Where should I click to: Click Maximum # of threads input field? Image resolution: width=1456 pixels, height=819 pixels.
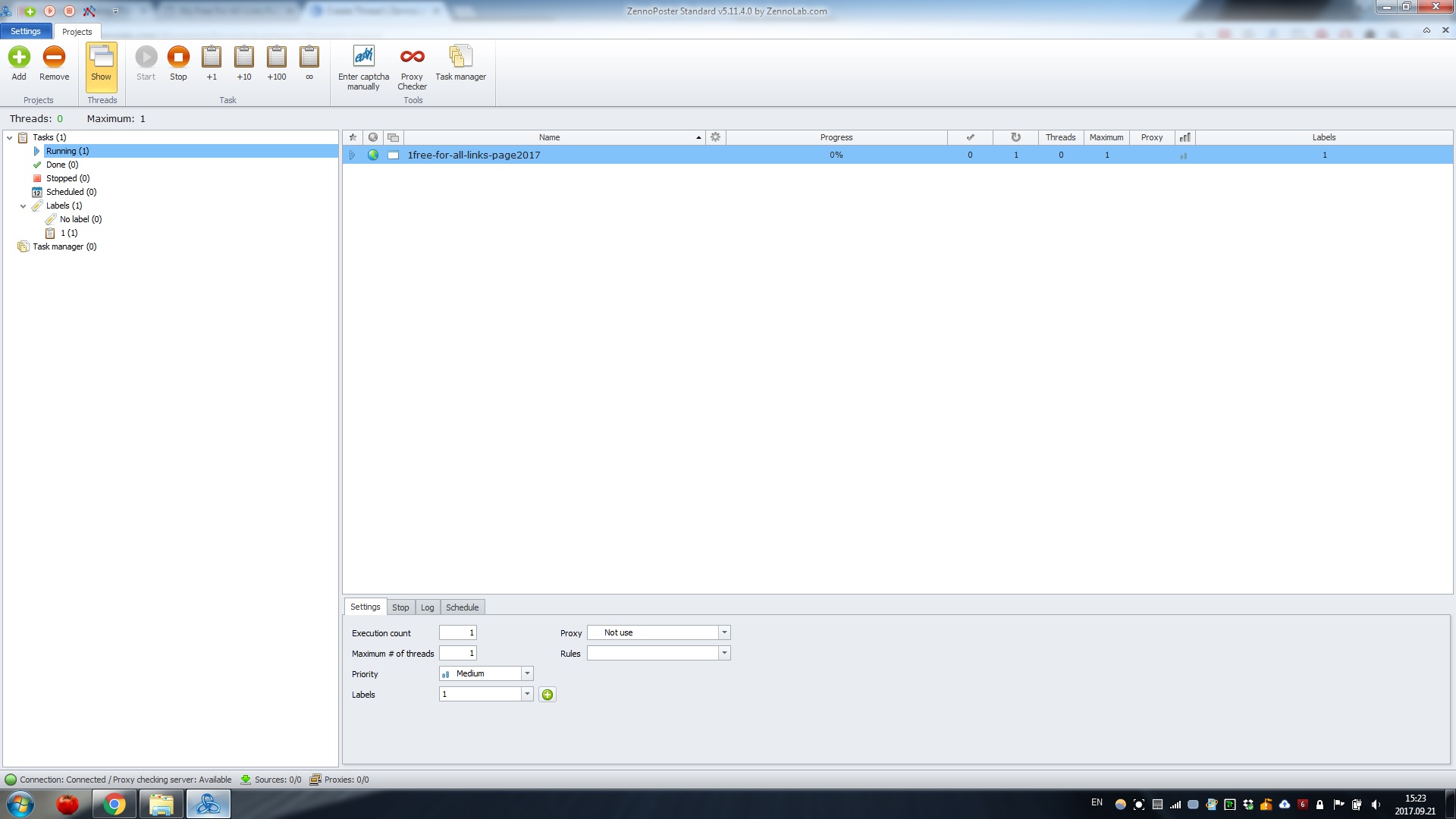pyautogui.click(x=458, y=653)
